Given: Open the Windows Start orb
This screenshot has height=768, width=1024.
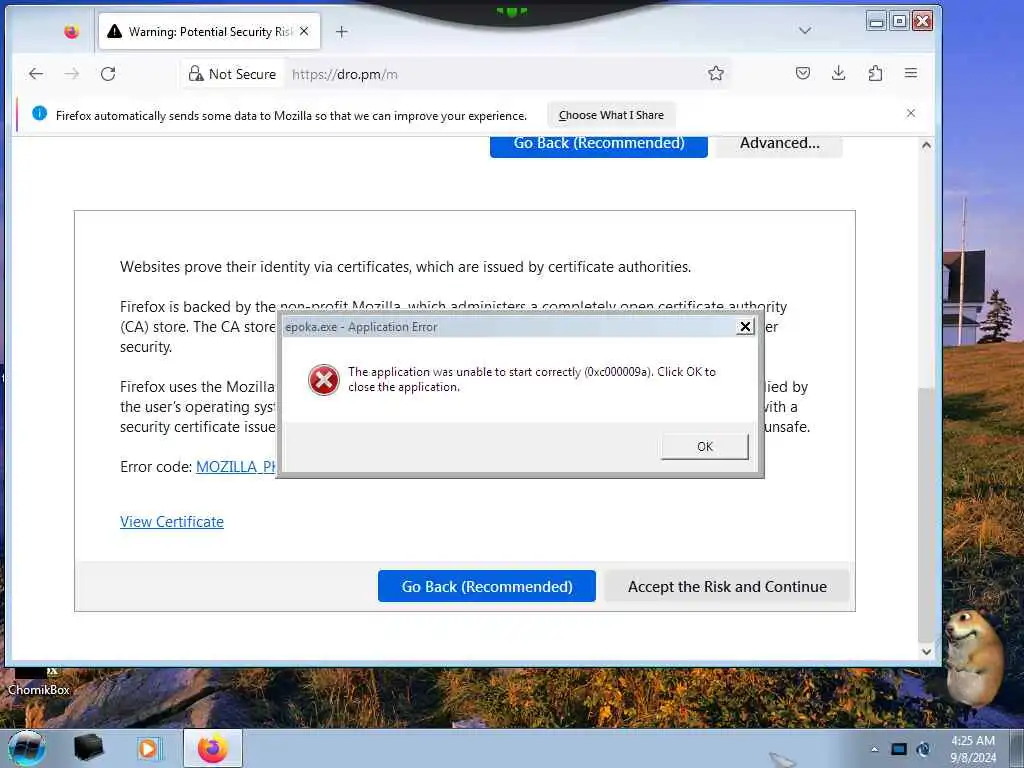Looking at the screenshot, I should click(x=27, y=748).
